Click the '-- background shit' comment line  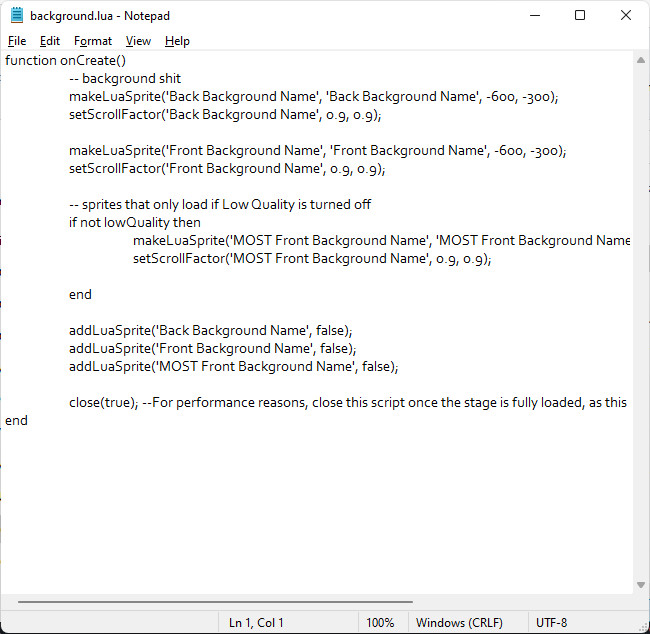tap(125, 79)
